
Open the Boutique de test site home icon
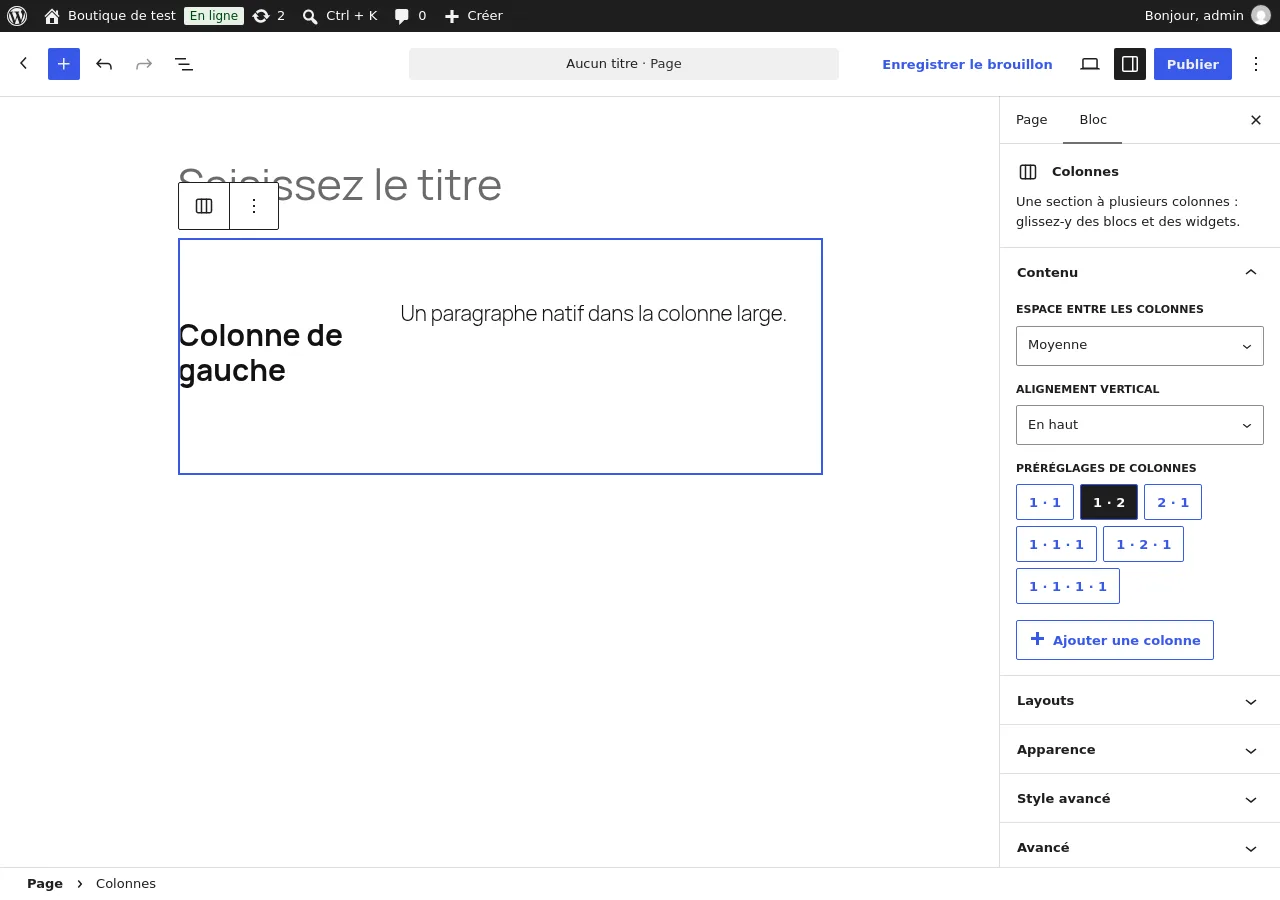[x=52, y=16]
